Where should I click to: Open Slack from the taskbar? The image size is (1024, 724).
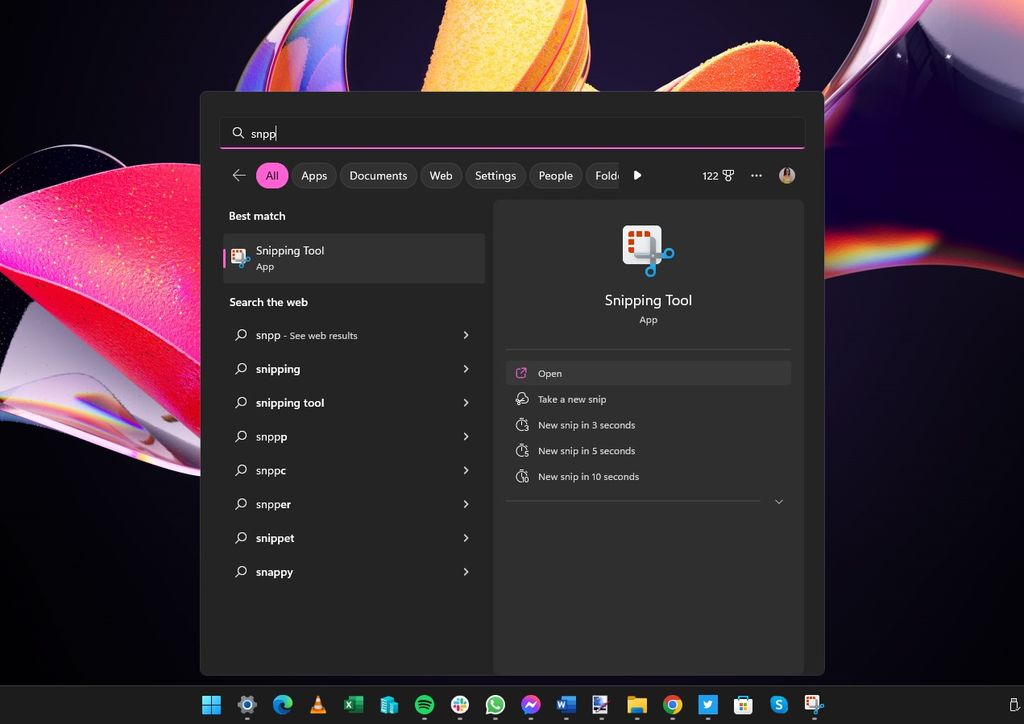(457, 705)
